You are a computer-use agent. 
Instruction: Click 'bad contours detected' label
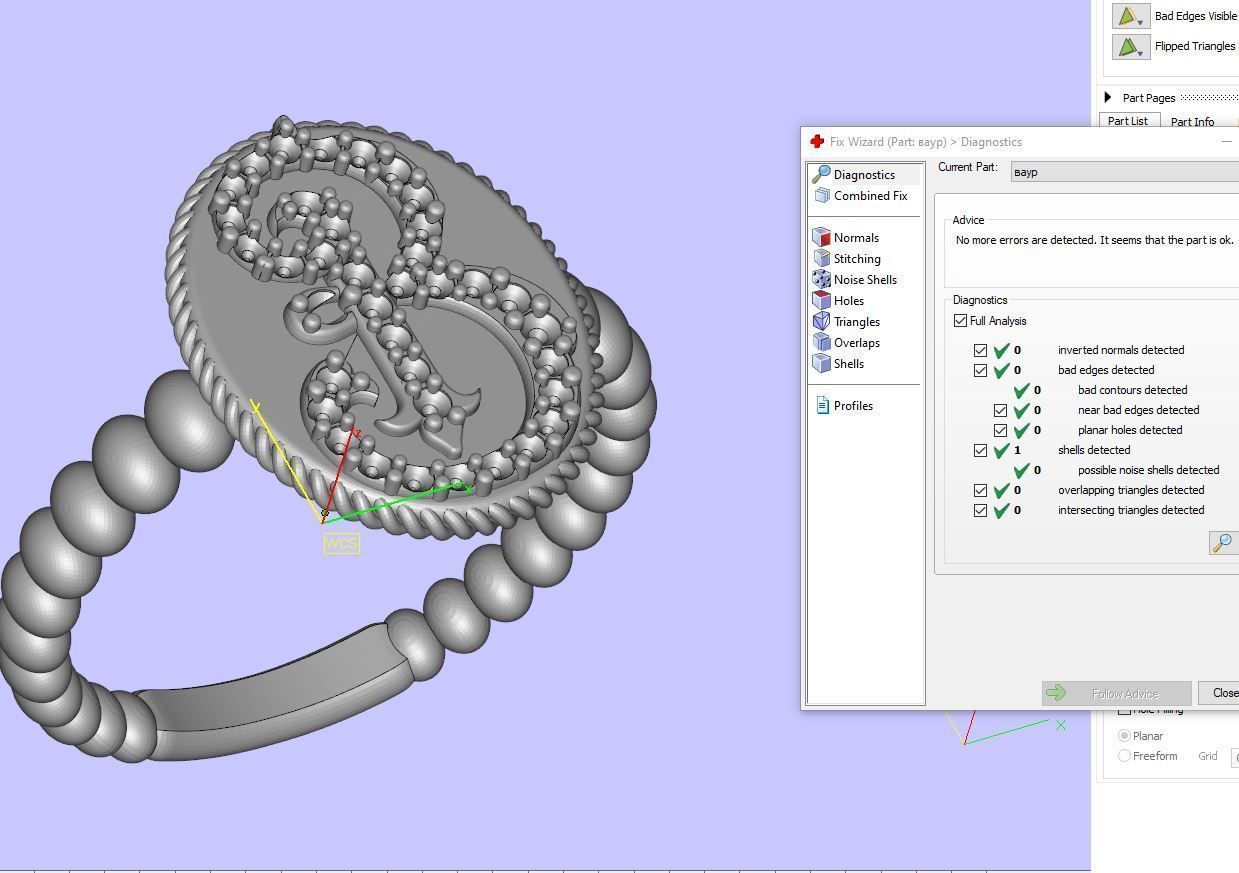tap(1132, 390)
